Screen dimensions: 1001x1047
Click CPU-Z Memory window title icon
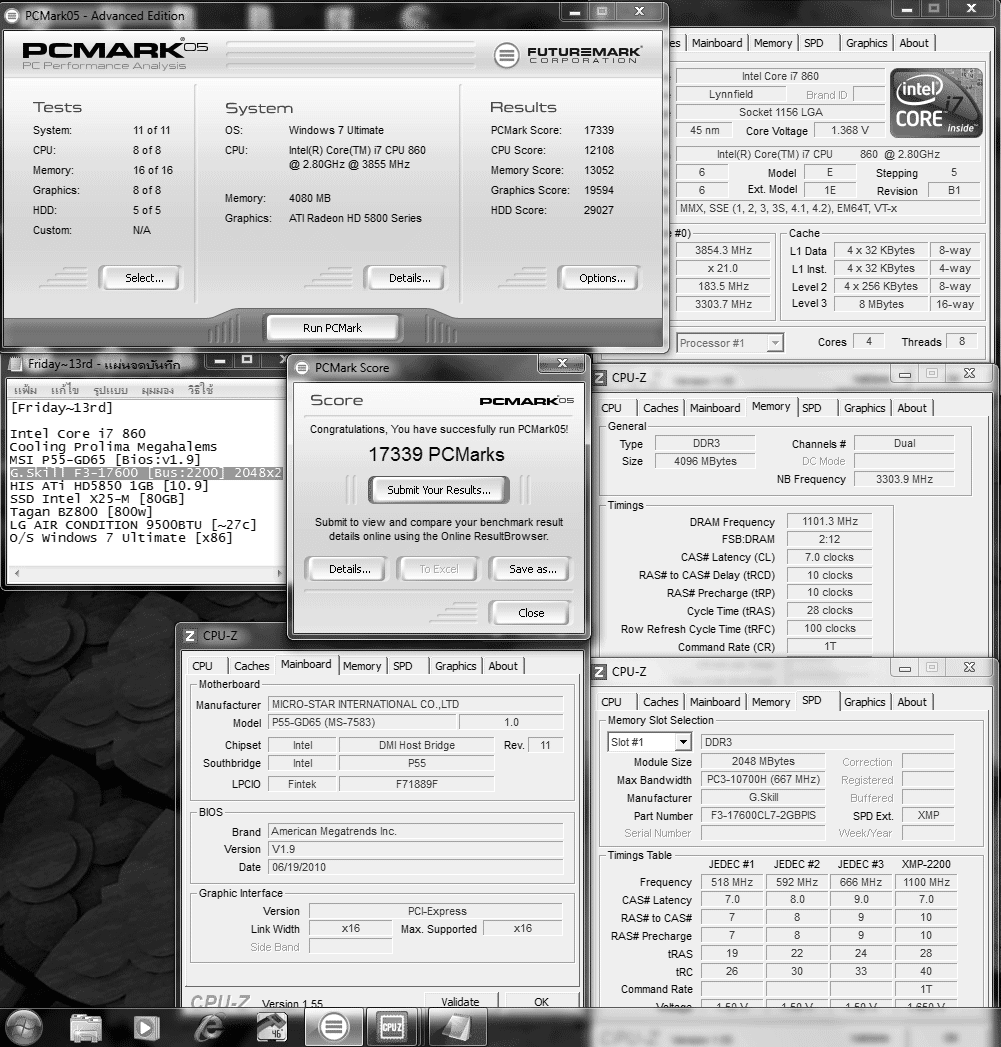coord(600,378)
